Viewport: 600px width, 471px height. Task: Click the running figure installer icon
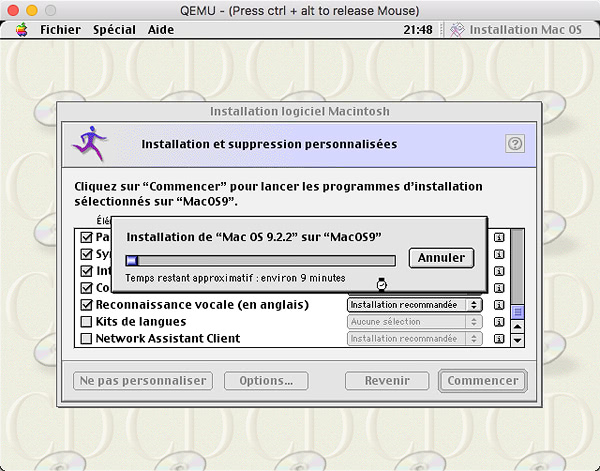click(x=90, y=143)
